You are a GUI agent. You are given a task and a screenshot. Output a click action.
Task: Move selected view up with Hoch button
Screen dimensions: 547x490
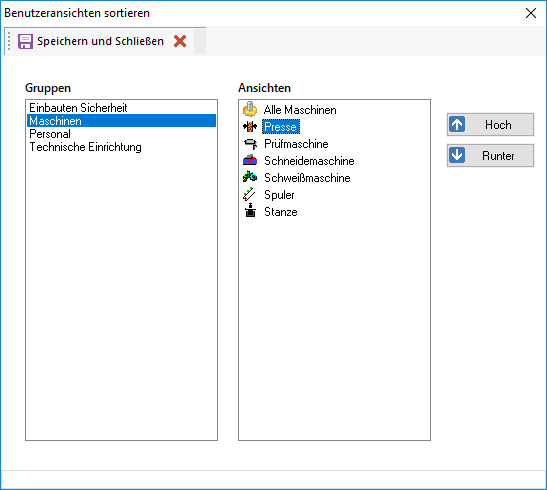[x=490, y=125]
